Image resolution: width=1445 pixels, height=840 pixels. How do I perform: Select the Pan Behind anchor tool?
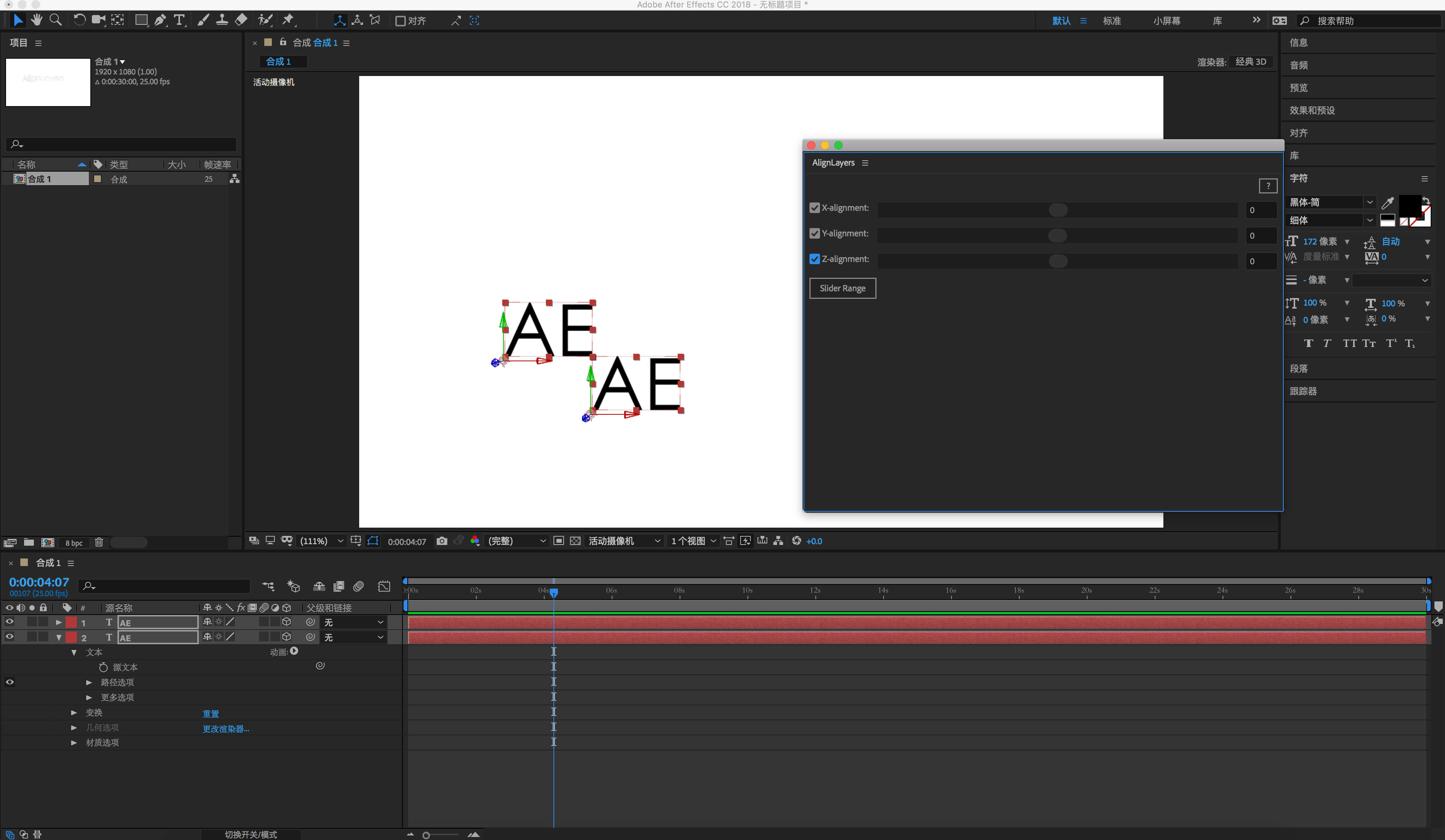[x=117, y=20]
